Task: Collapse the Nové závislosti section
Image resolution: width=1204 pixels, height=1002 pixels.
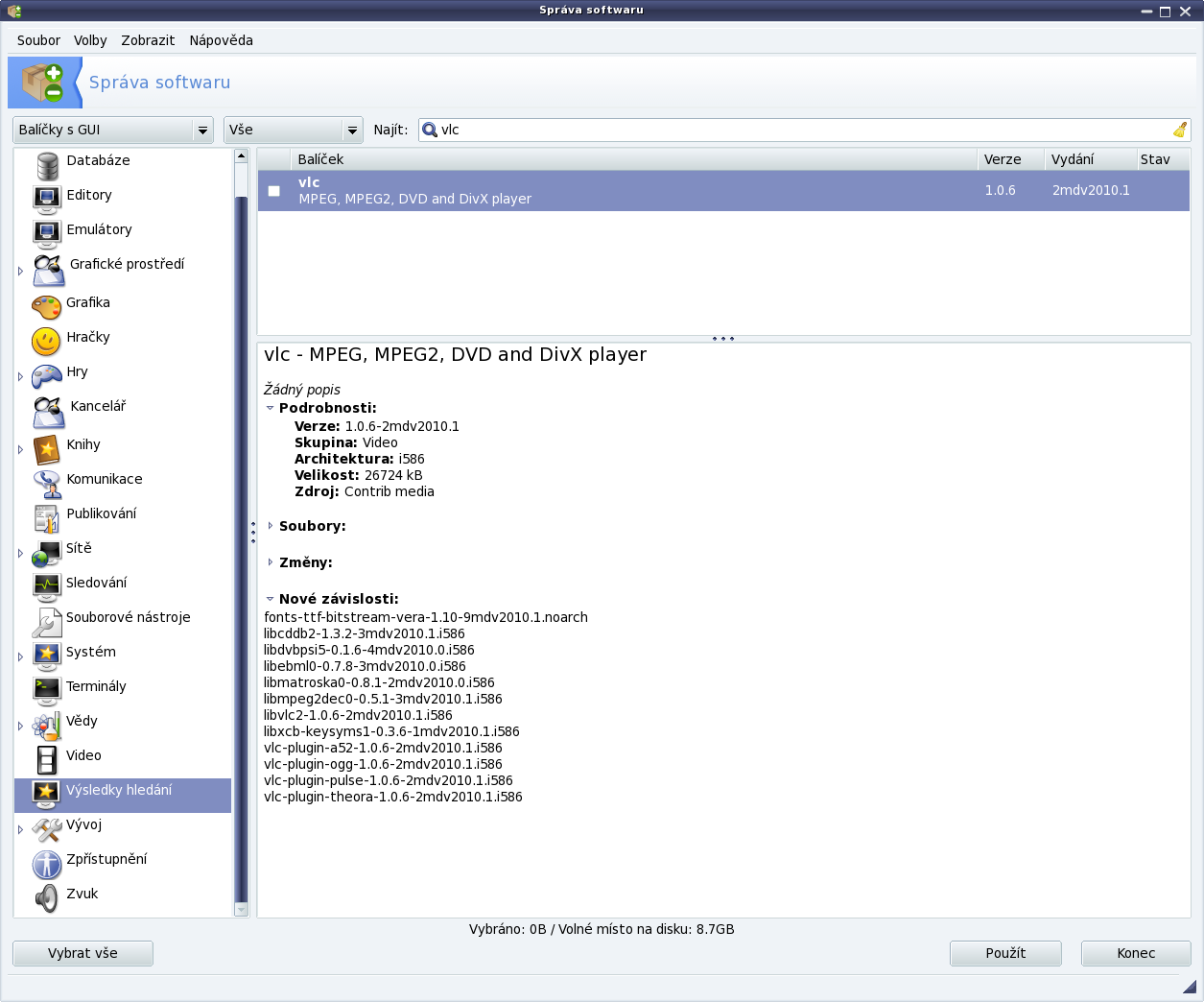Action: click(x=270, y=599)
